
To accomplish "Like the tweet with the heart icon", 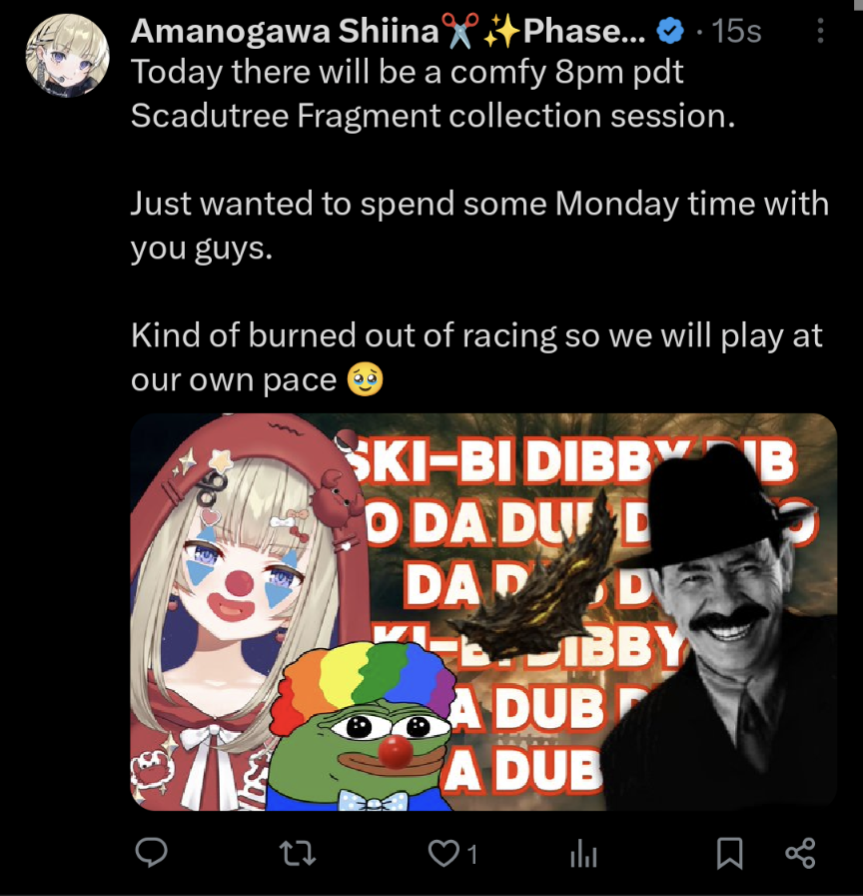I will [443, 854].
